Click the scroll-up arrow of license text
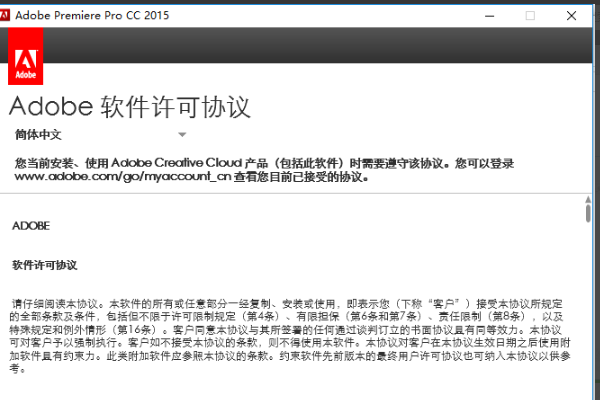Screen dimensions: 600x400 (588, 199)
